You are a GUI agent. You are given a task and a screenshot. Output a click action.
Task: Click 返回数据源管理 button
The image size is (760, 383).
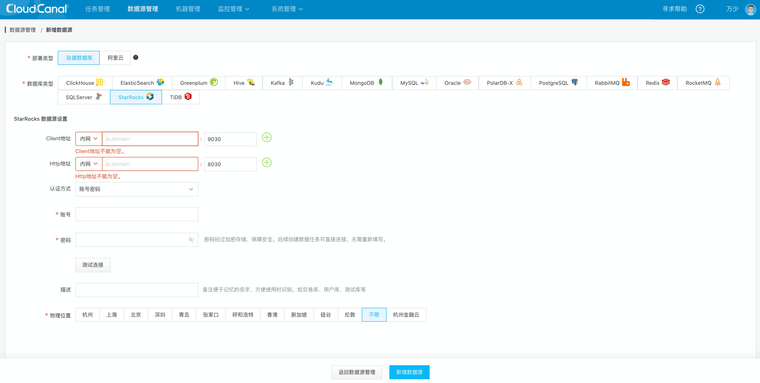click(x=357, y=372)
